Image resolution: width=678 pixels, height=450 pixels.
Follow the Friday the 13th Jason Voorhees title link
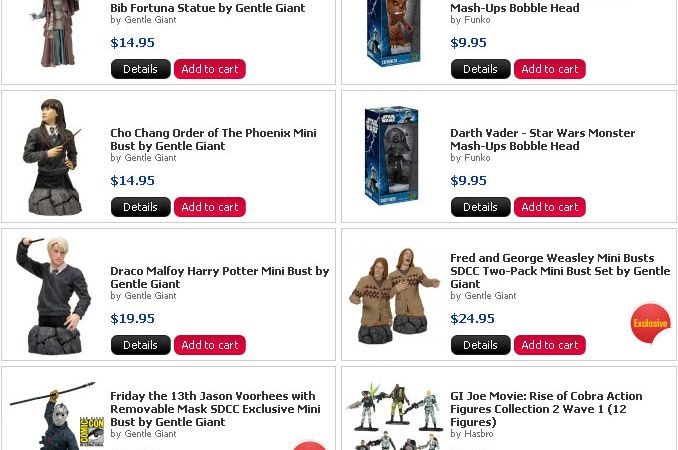click(x=215, y=409)
